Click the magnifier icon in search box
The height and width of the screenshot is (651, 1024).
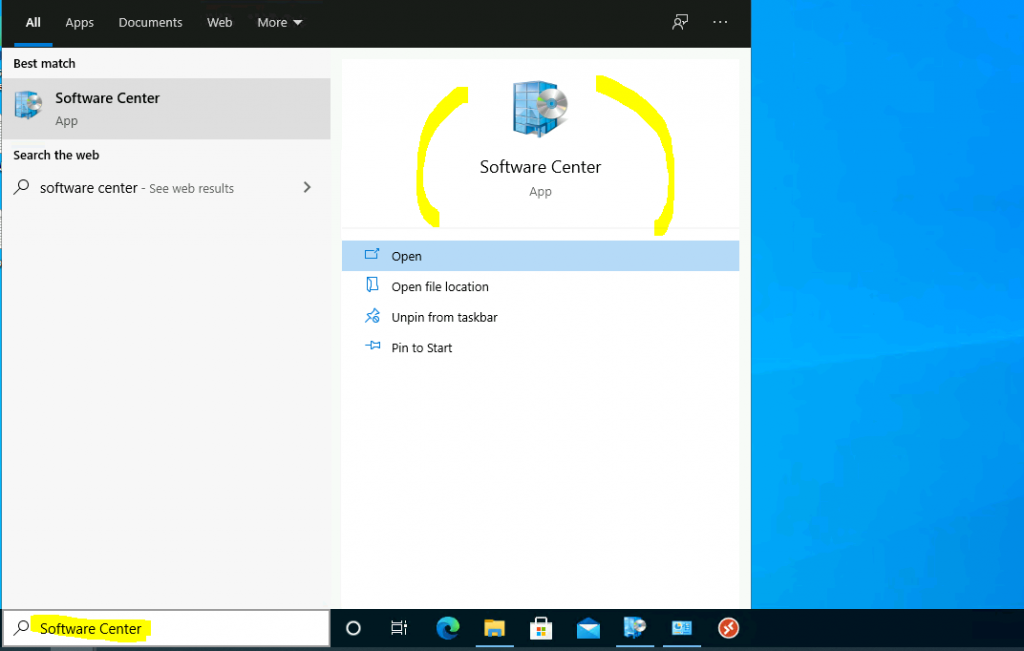(x=21, y=627)
